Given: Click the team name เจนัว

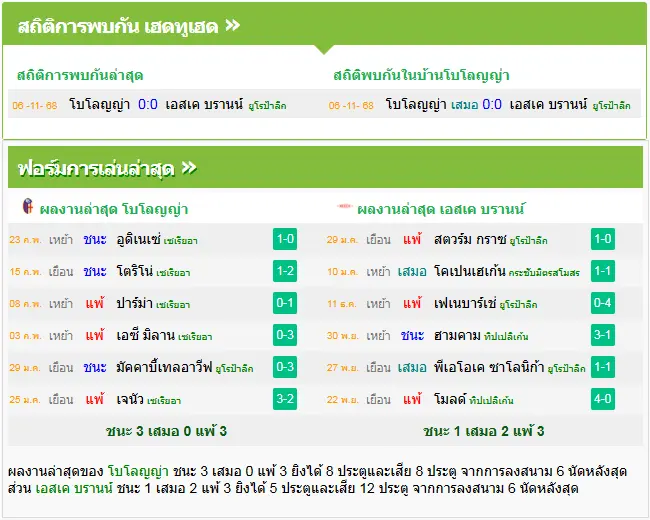Looking at the screenshot, I should (130, 399).
